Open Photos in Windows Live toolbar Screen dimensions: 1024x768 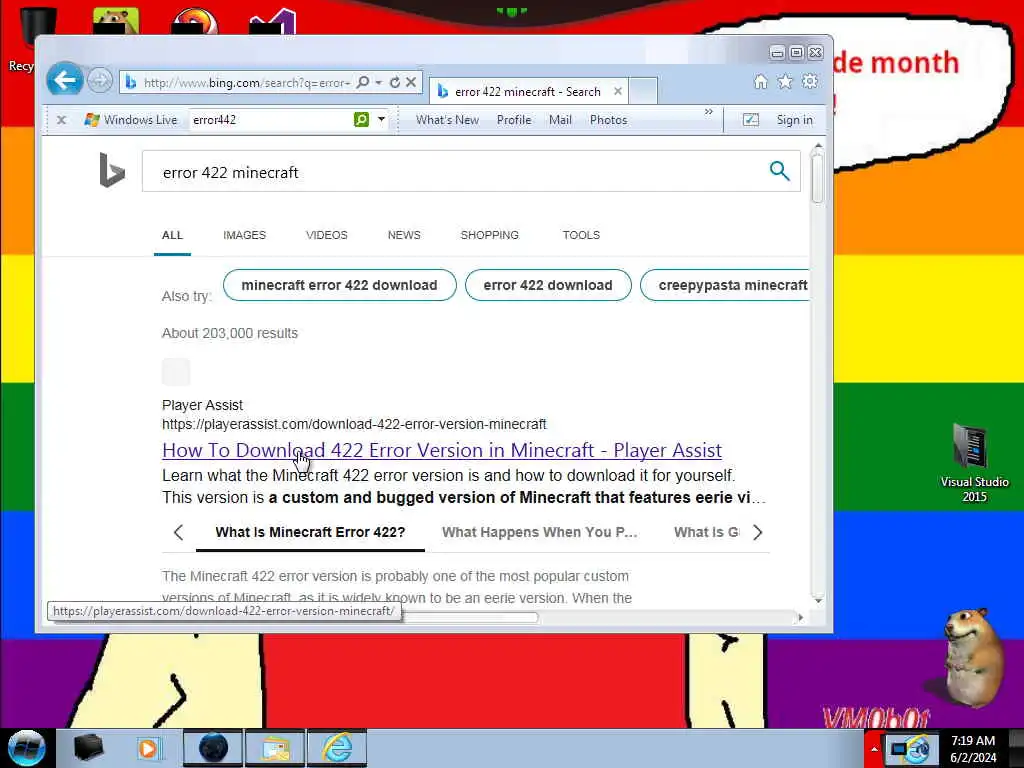tap(609, 120)
